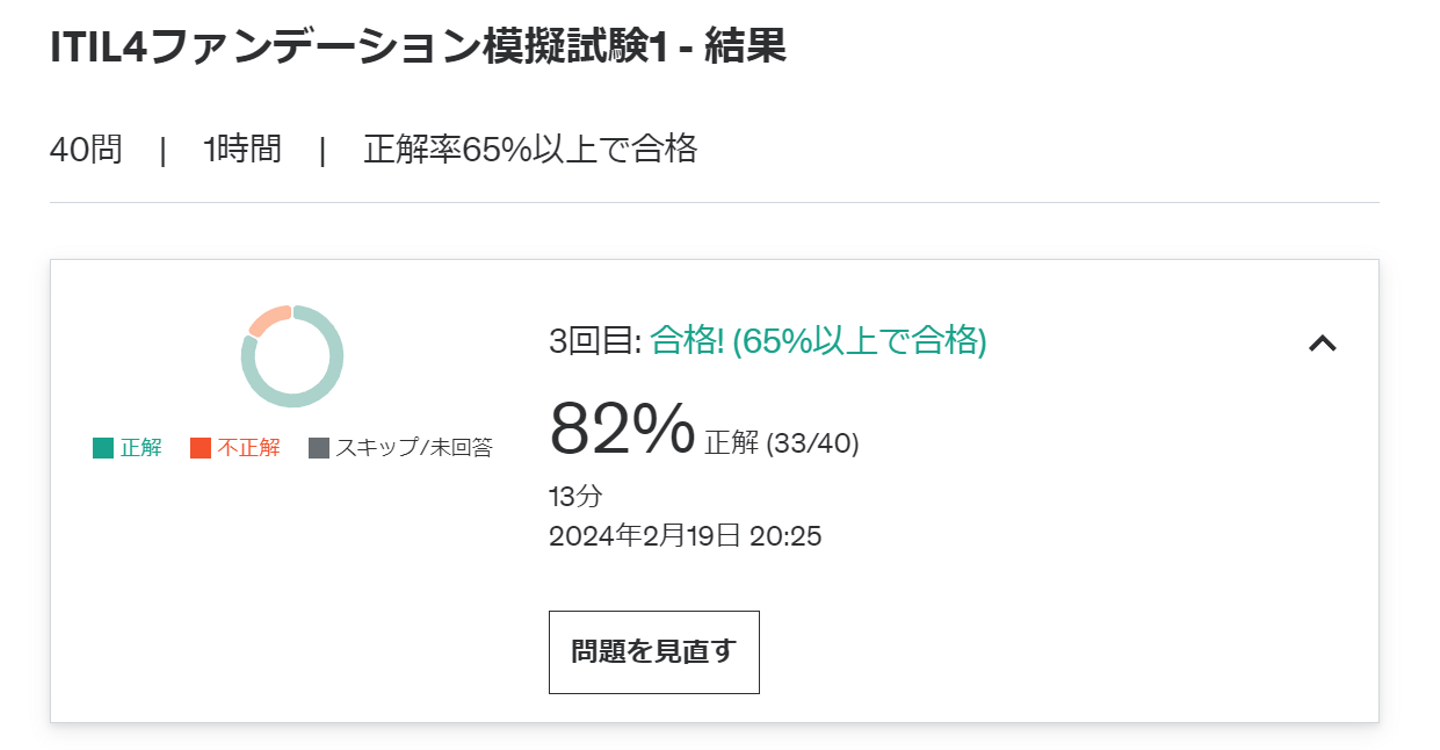Click the date 2024年2月19日 20:25
The image size is (1440, 750).
[685, 537]
